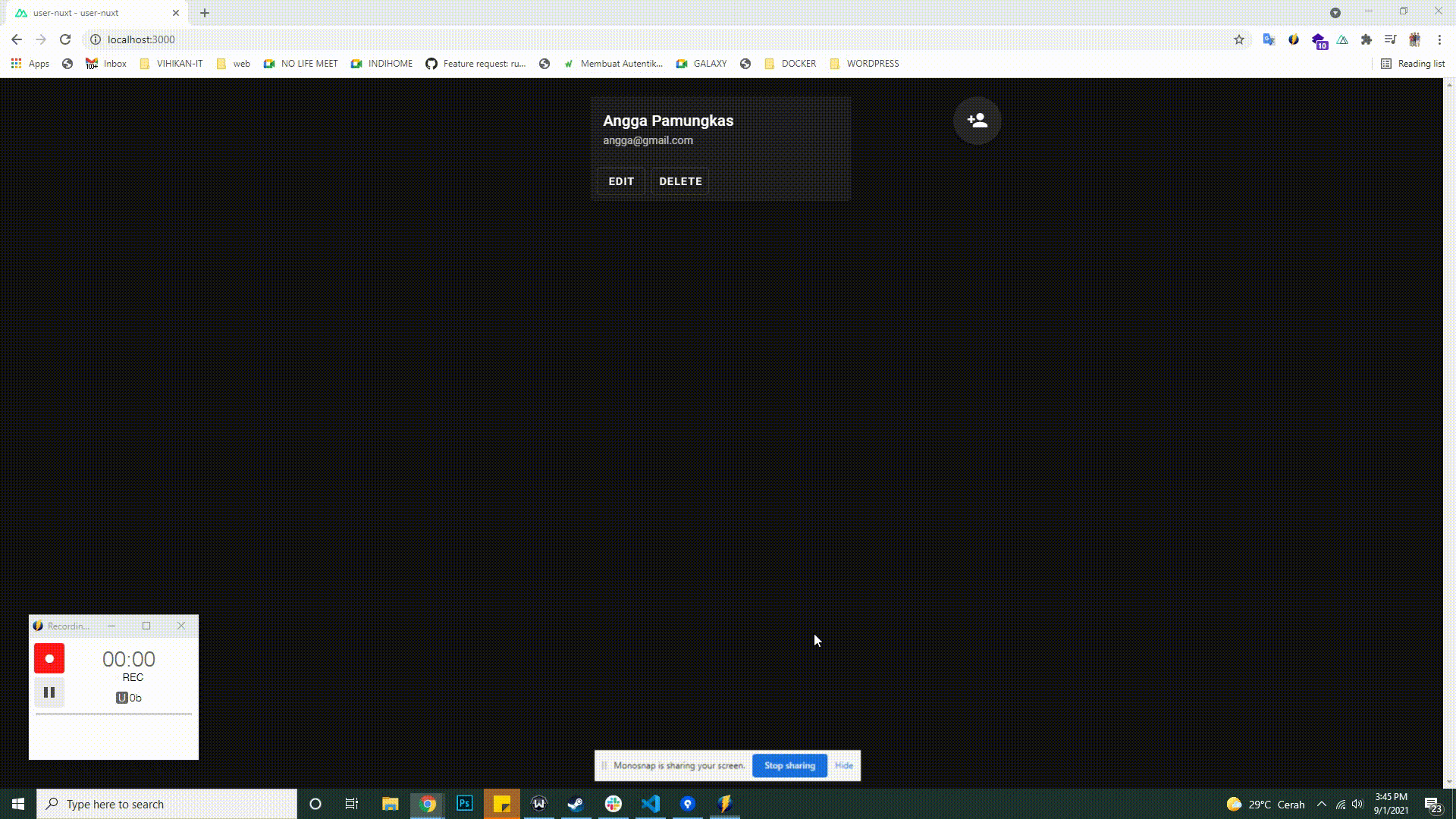Open Chrome's three-dot customize menu
The width and height of the screenshot is (1456, 819).
[x=1439, y=39]
